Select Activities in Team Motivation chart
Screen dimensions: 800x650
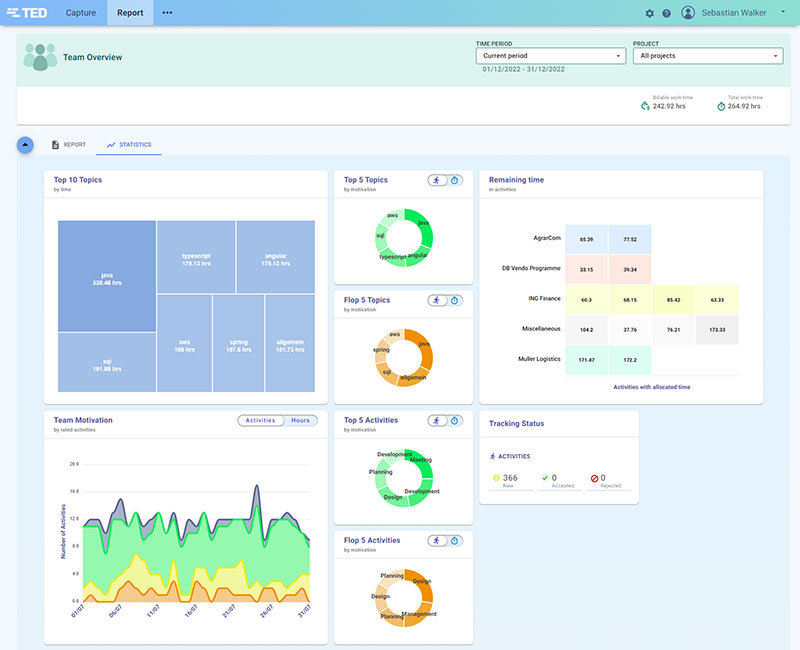[x=260, y=420]
